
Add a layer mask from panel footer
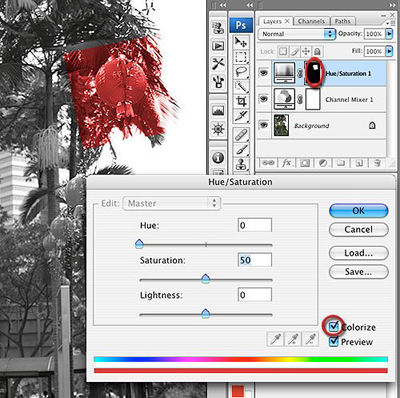tap(305, 163)
